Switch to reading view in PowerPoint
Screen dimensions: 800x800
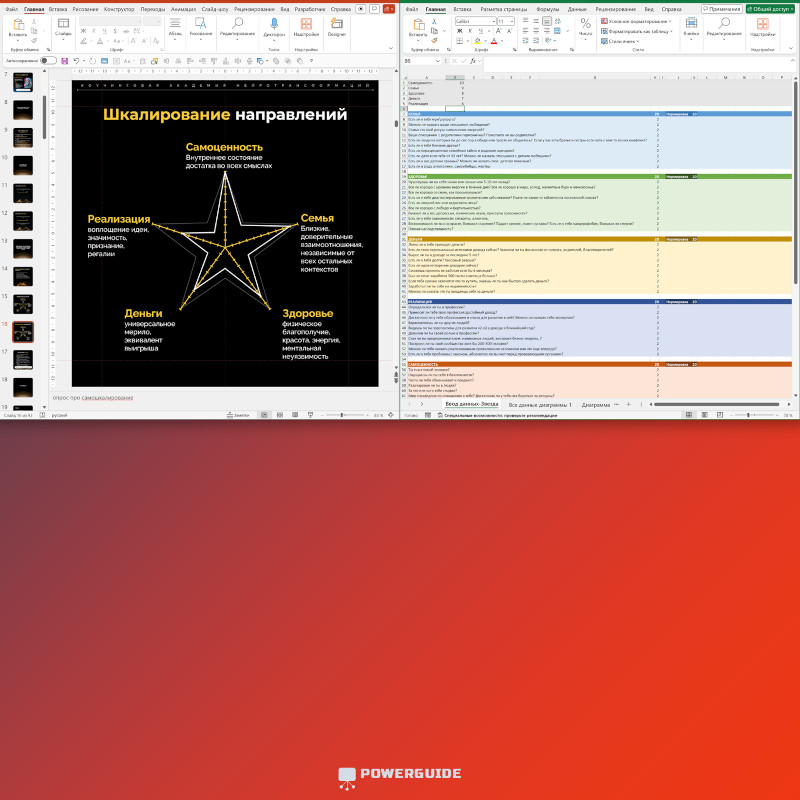coord(295,415)
